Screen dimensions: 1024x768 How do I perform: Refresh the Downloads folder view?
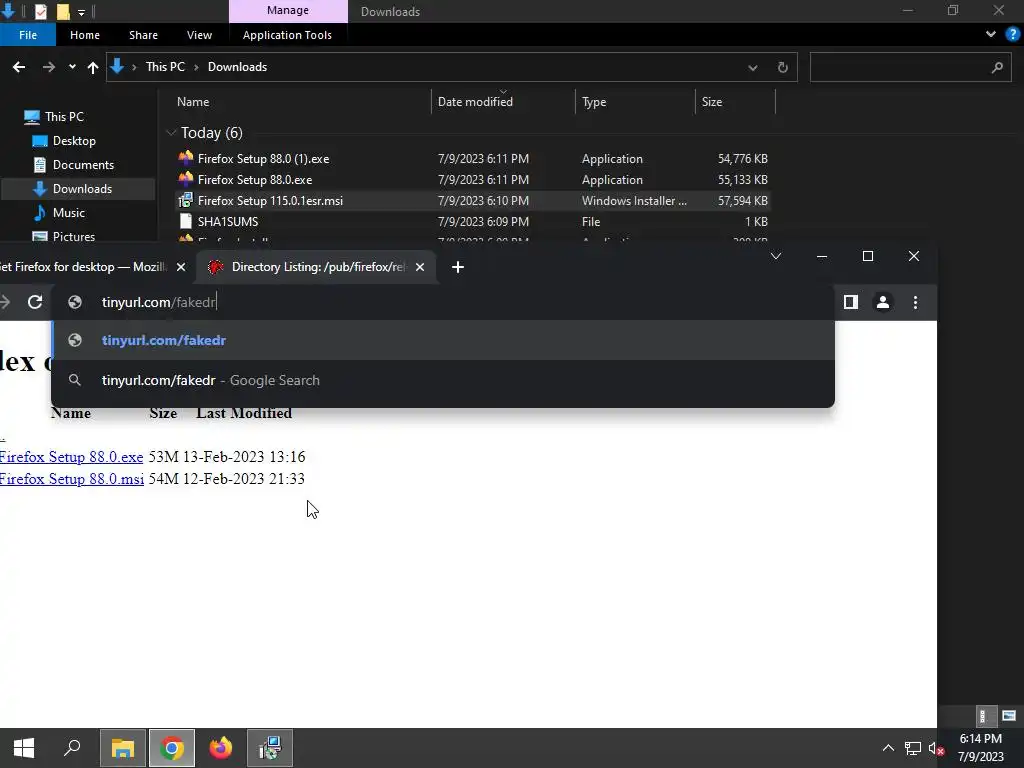pyautogui.click(x=782, y=67)
